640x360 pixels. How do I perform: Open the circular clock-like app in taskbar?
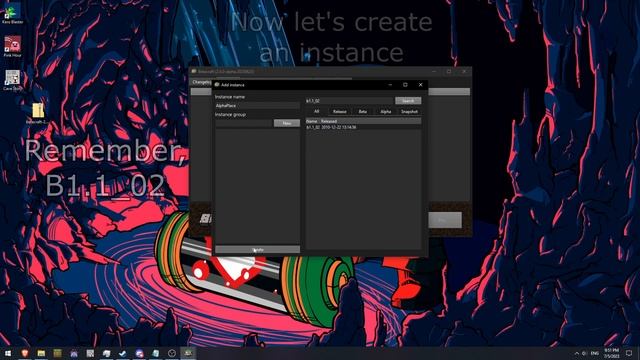tap(172, 353)
